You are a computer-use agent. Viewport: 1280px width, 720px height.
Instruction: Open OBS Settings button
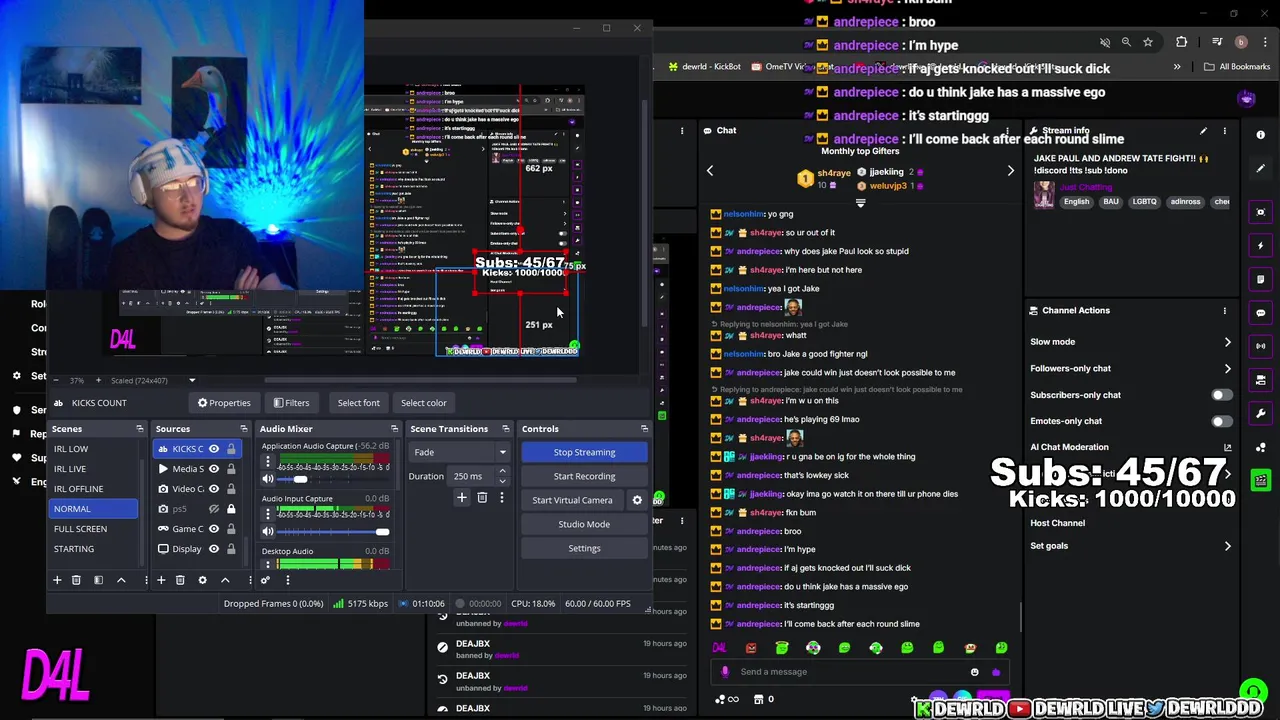pos(584,548)
